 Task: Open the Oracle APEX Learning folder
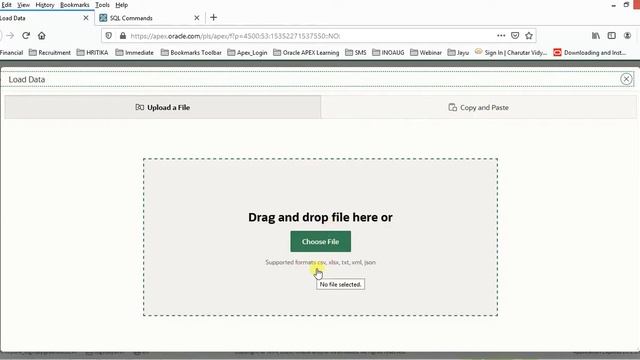coord(306,53)
